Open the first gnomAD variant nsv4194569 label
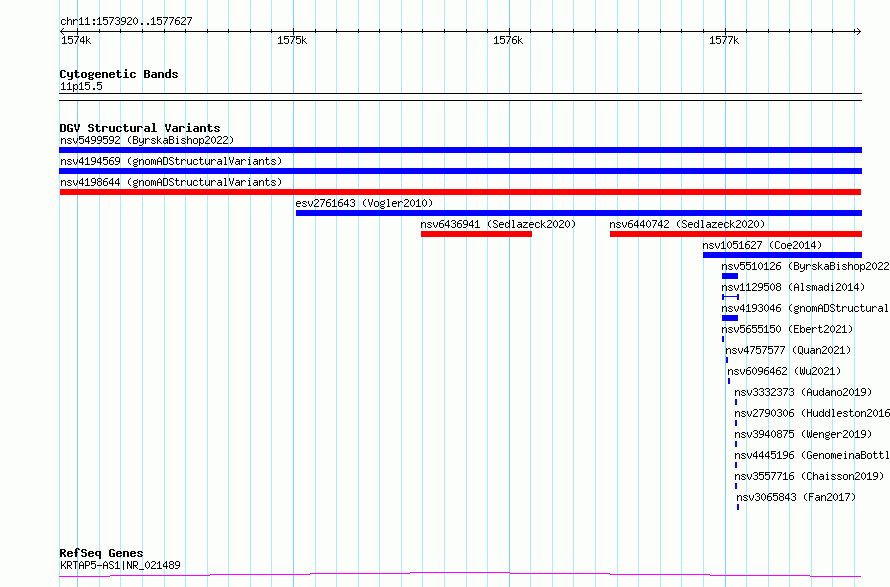This screenshot has width=890, height=587. [x=171, y=161]
